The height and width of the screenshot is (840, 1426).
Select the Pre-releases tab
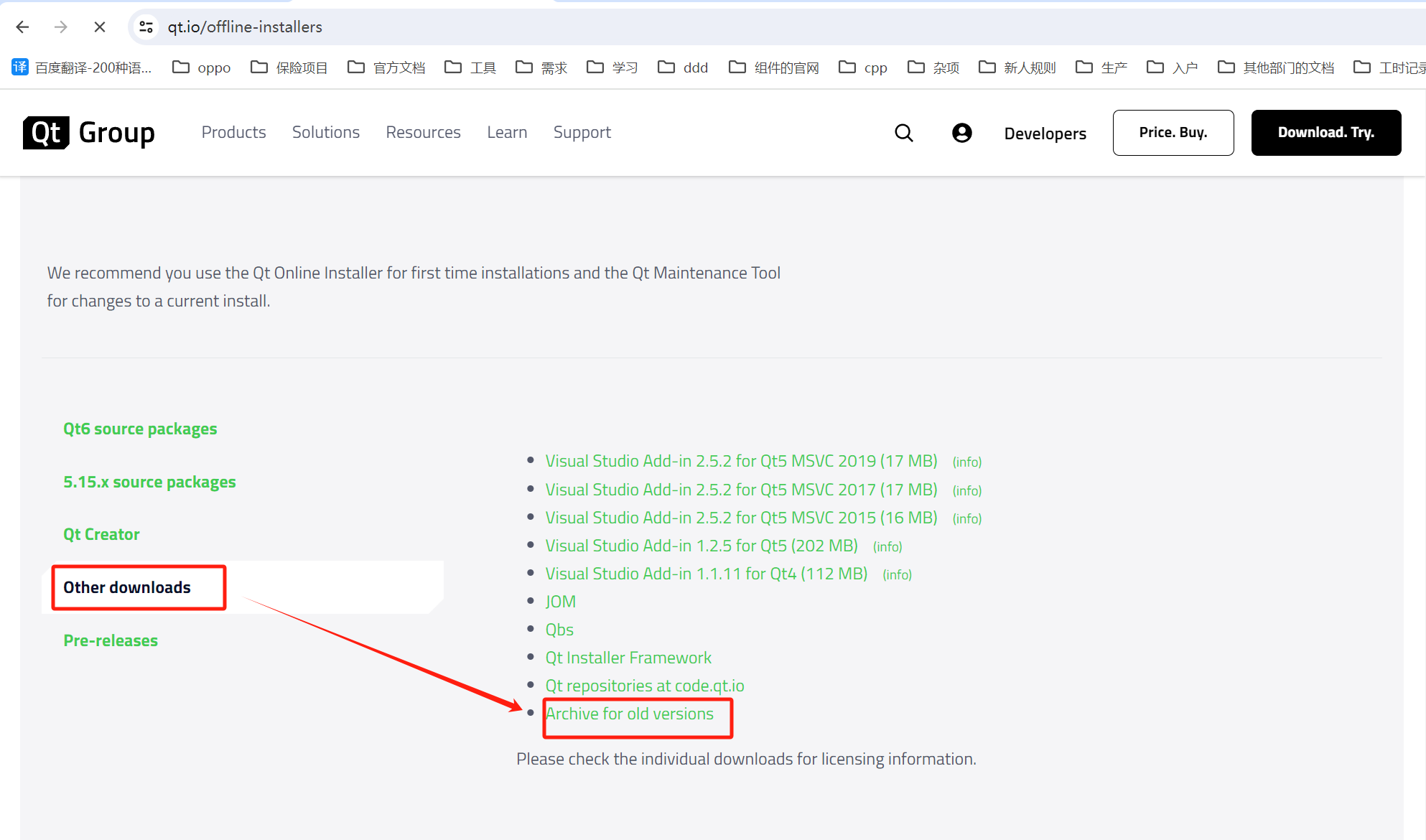111,640
